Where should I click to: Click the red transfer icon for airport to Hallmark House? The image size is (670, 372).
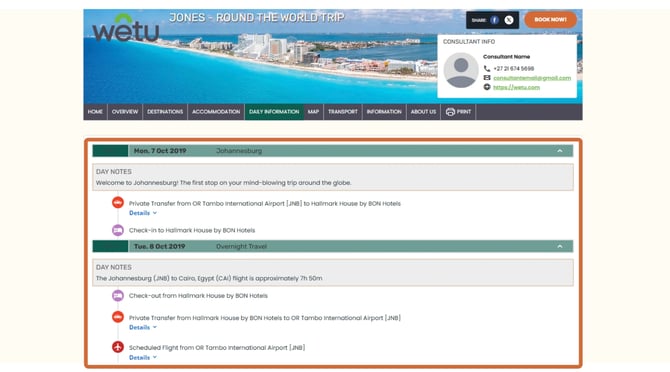click(x=118, y=202)
